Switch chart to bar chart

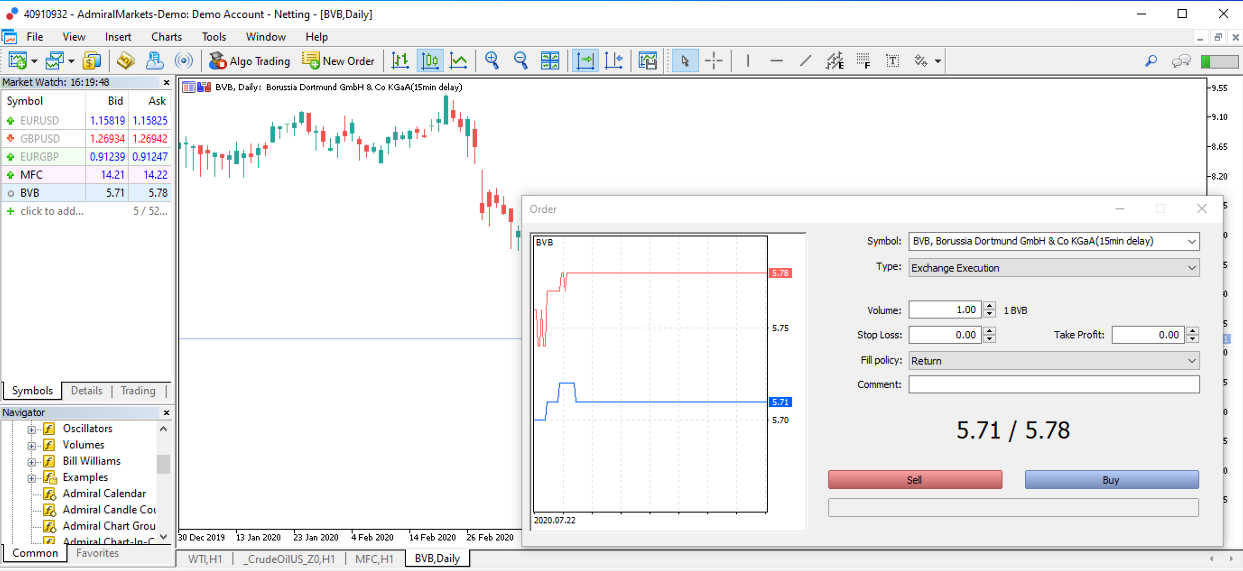pyautogui.click(x=401, y=61)
